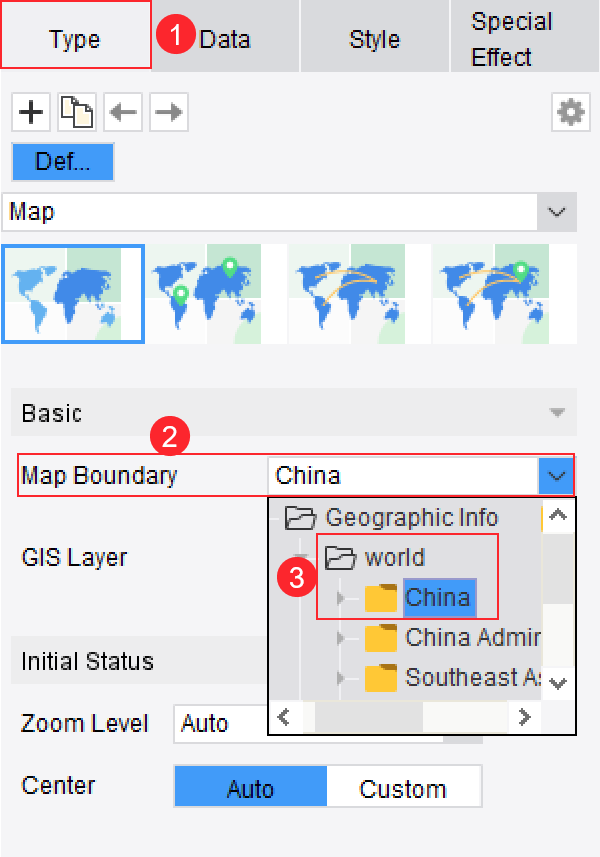The width and height of the screenshot is (600, 857).
Task: Select the China Admin folder item
Action: coord(452,638)
